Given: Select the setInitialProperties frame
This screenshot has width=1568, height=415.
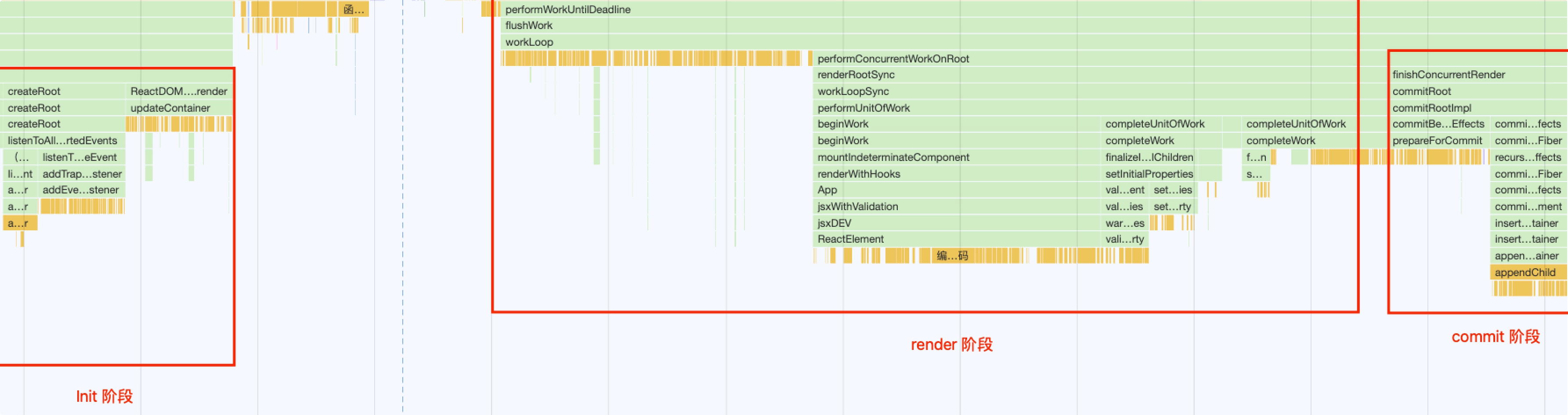Looking at the screenshot, I should (x=1149, y=174).
